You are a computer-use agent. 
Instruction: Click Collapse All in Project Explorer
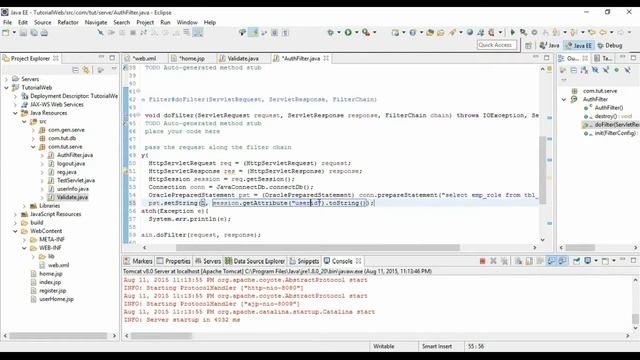76,70
